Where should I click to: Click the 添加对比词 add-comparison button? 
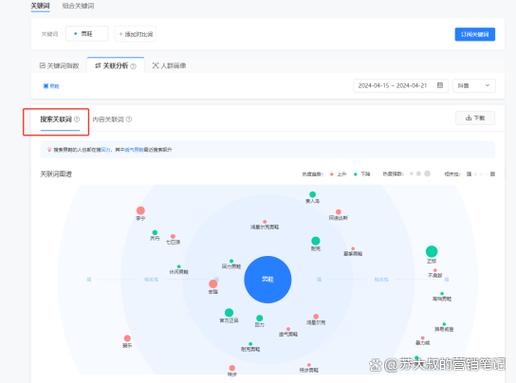136,34
